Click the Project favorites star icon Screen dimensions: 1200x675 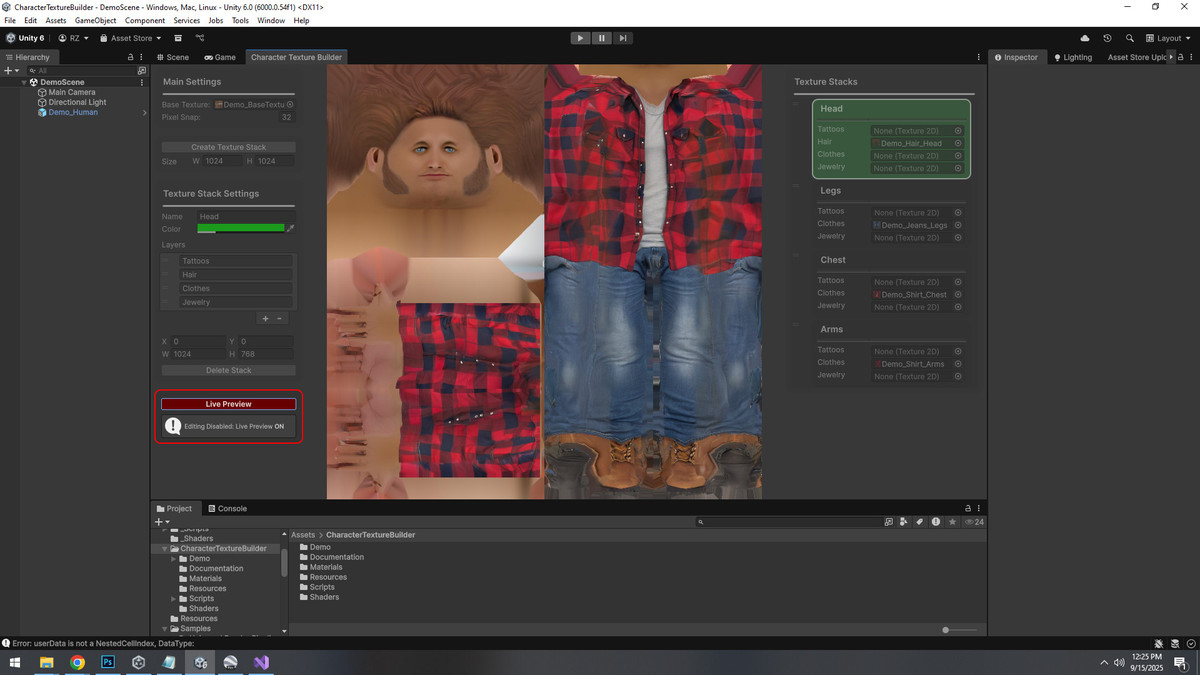coord(952,522)
